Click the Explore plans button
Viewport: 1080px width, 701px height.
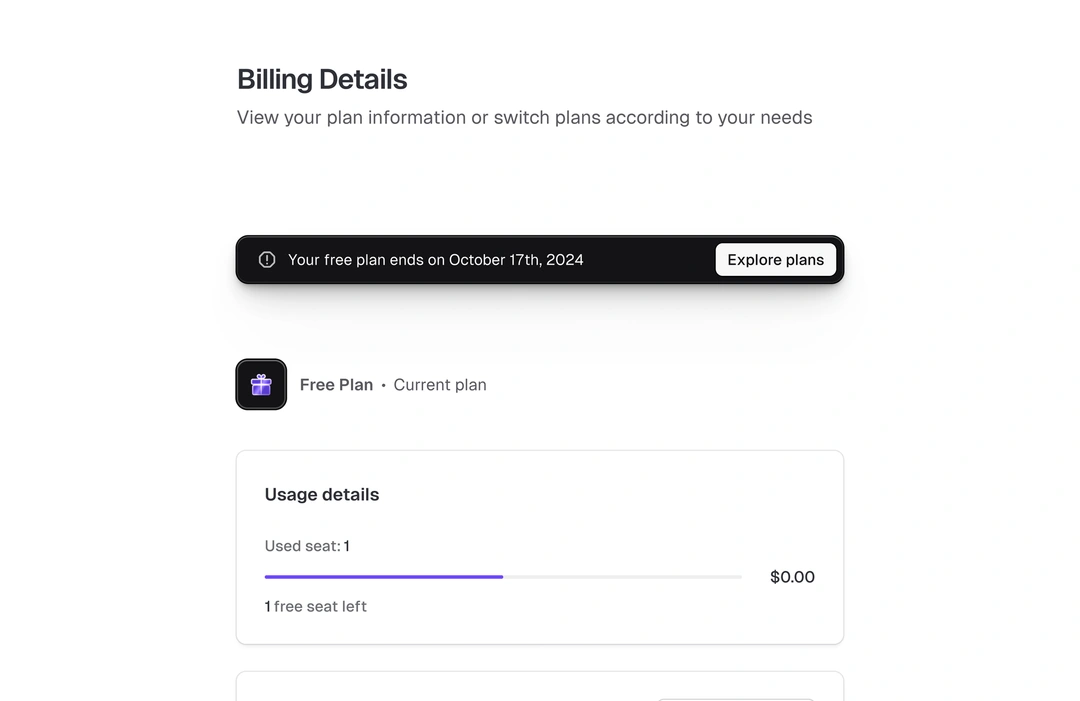pyautogui.click(x=776, y=260)
